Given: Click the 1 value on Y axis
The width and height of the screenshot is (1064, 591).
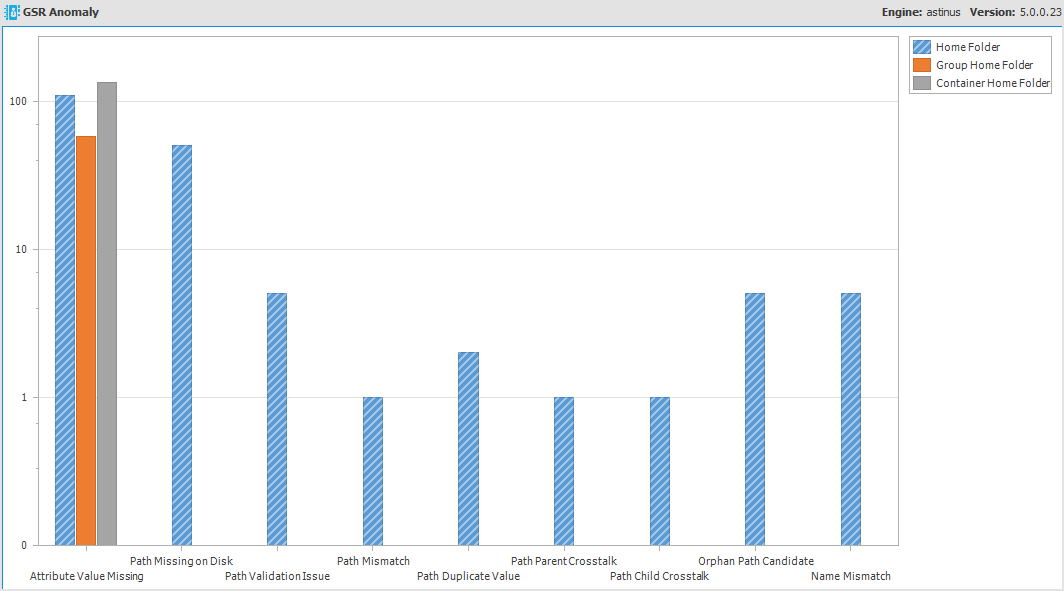Looking at the screenshot, I should pos(24,397).
